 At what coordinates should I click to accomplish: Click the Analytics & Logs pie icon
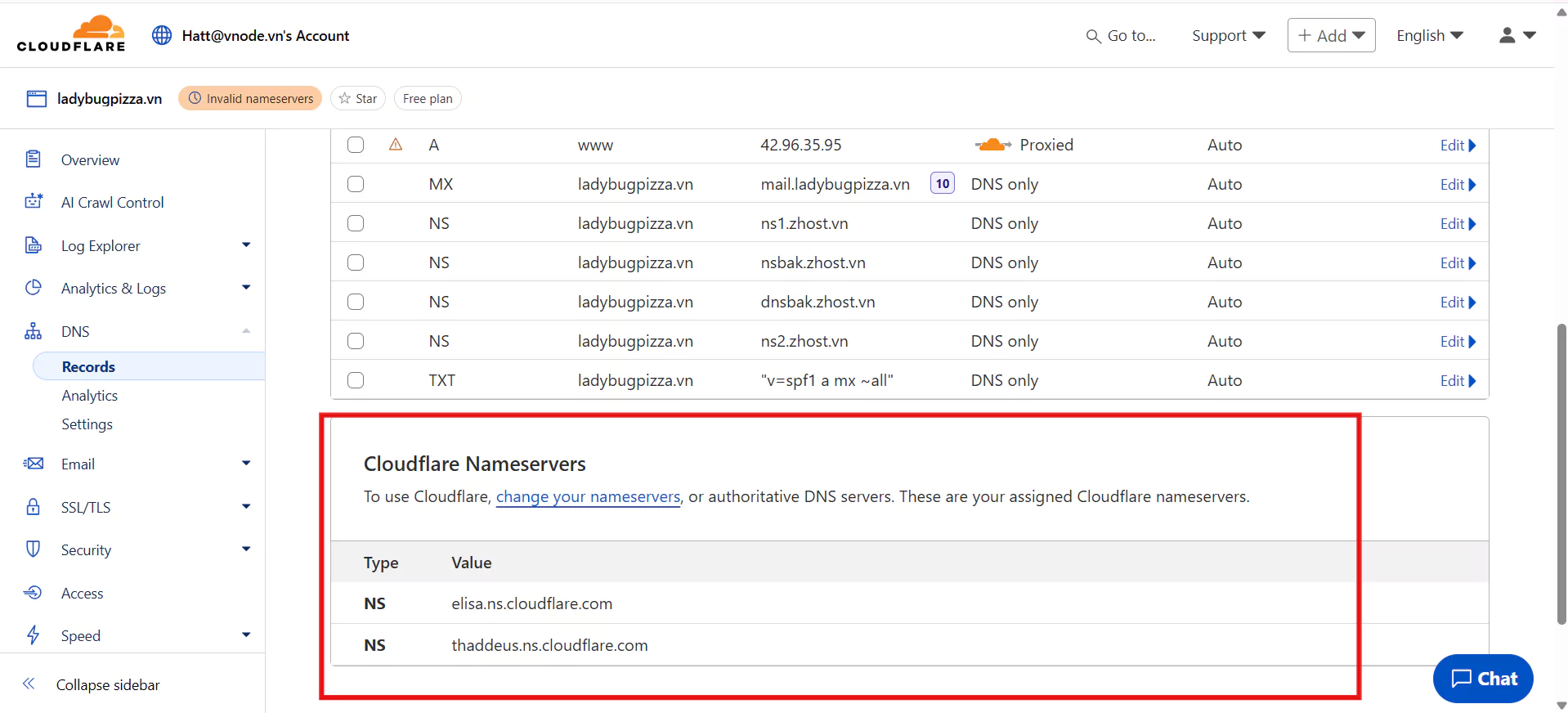34,287
